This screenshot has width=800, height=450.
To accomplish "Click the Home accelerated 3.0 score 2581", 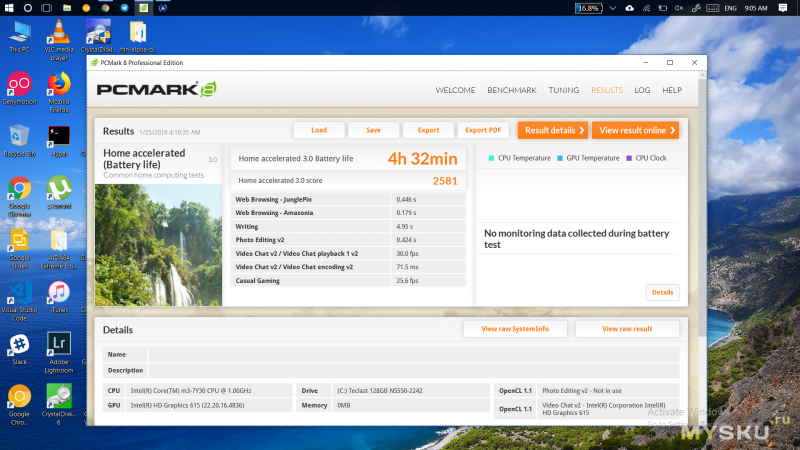I will point(445,181).
